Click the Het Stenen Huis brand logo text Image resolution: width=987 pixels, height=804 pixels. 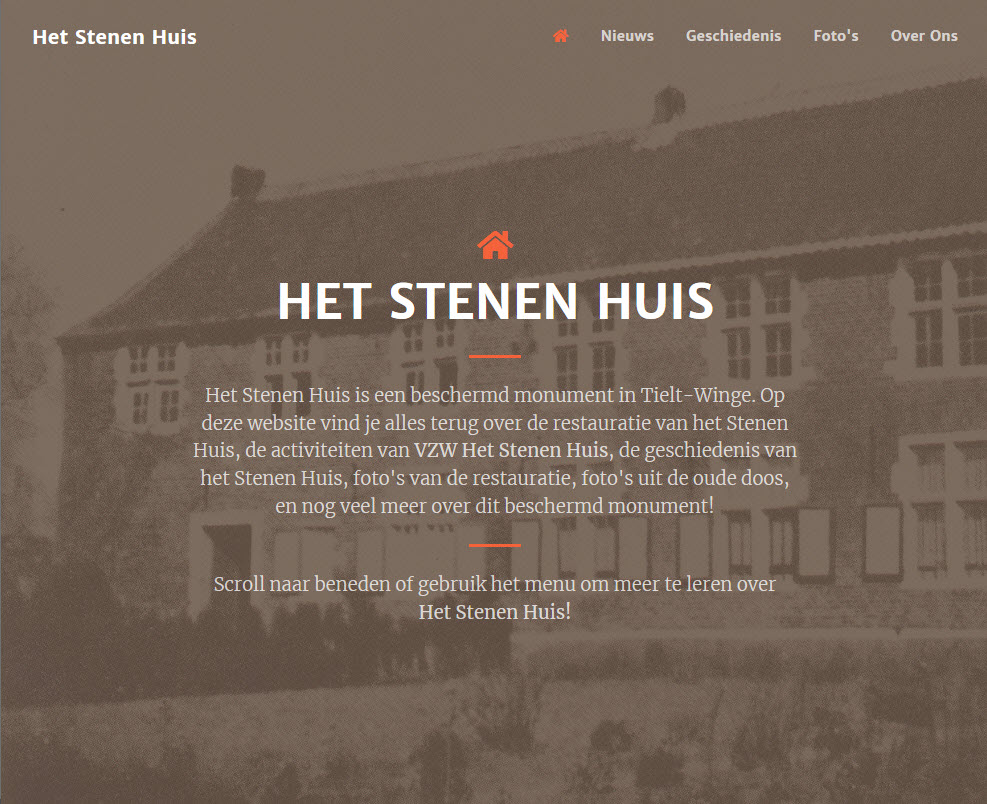pyautogui.click(x=115, y=37)
